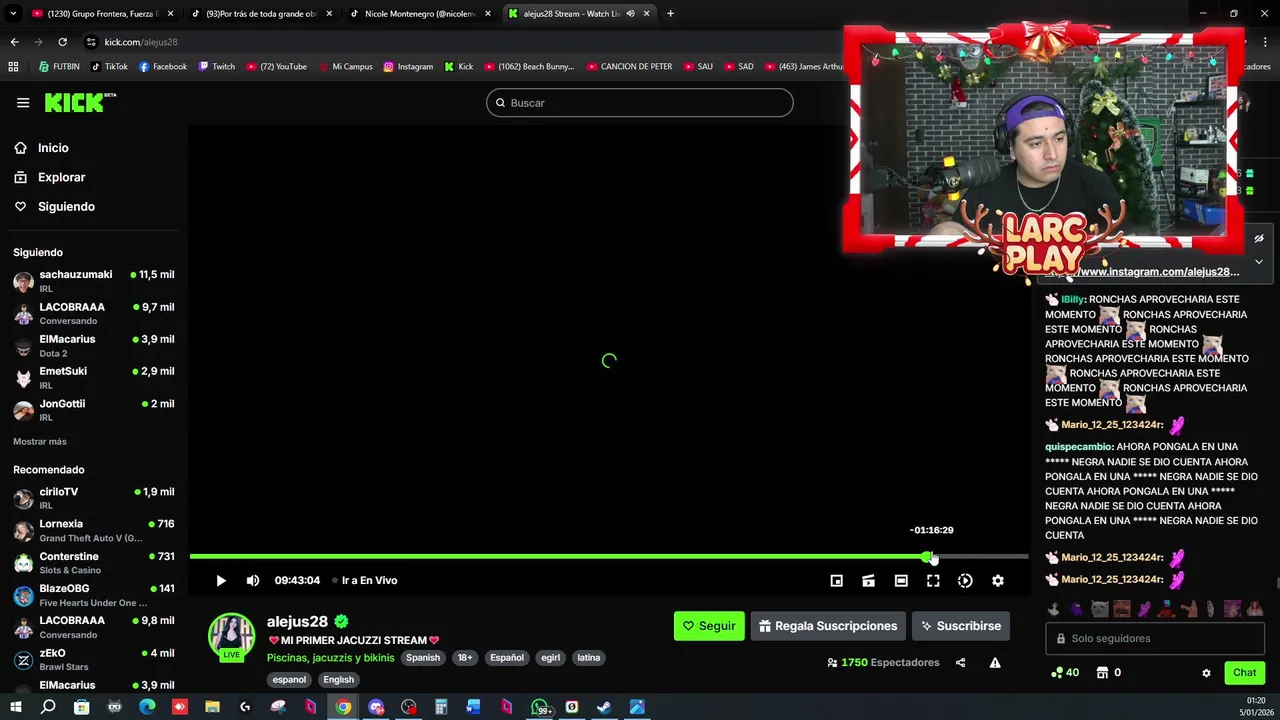The image size is (1280, 720).
Task: Mute audio on alejus28 Stream tab
Action: (x=630, y=14)
